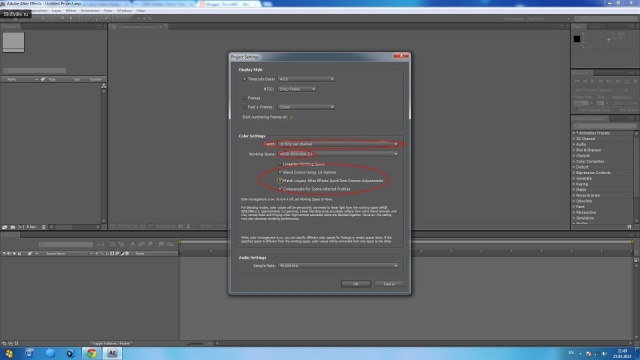Click OK in Project Settings dialog

pos(356,284)
